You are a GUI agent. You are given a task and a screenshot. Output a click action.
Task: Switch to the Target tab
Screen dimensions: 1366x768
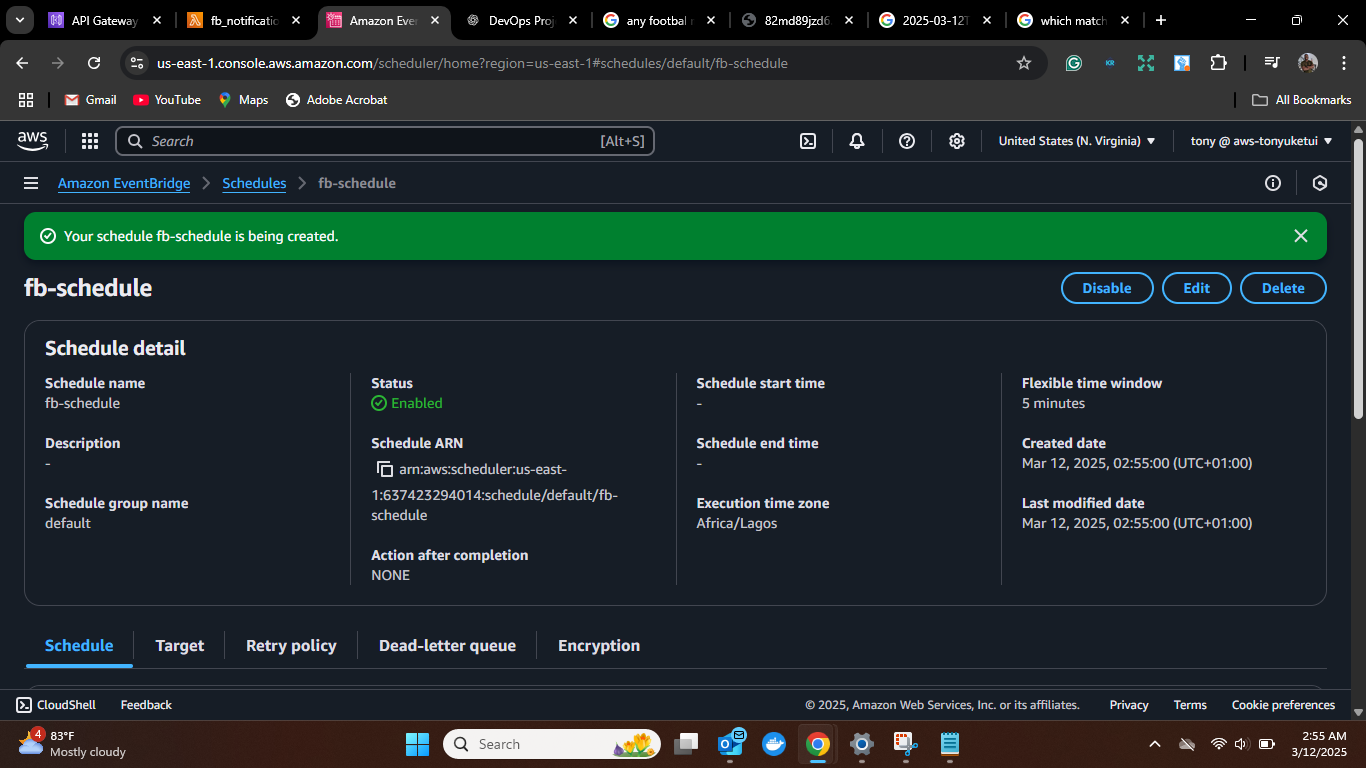pos(180,646)
